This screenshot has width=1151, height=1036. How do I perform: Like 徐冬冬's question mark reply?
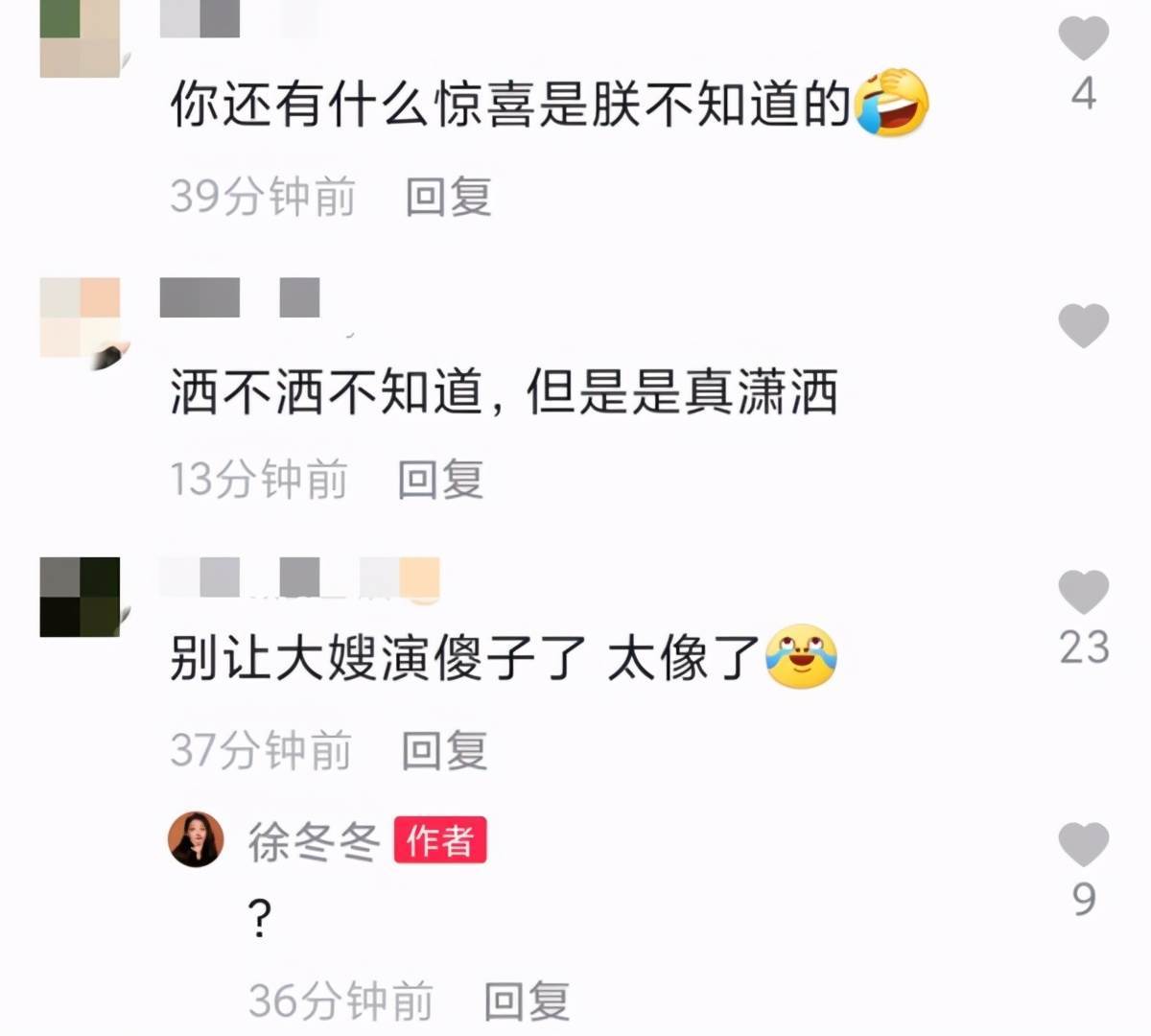[x=1083, y=844]
